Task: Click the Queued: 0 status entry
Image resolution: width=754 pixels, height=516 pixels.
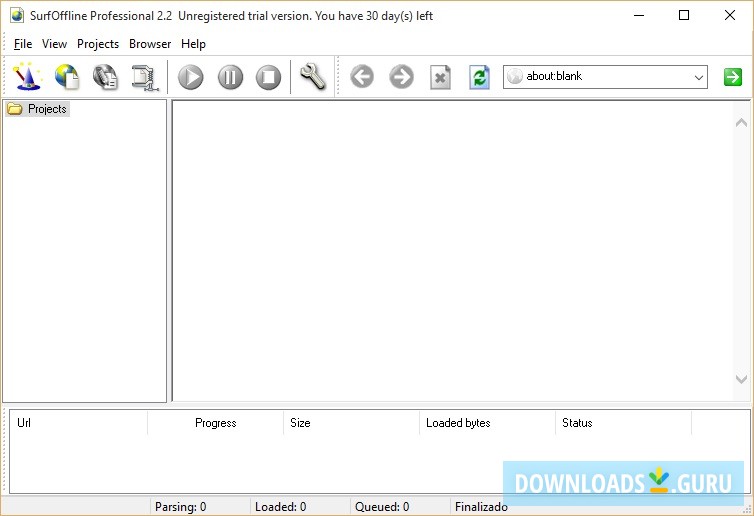Action: pos(382,507)
